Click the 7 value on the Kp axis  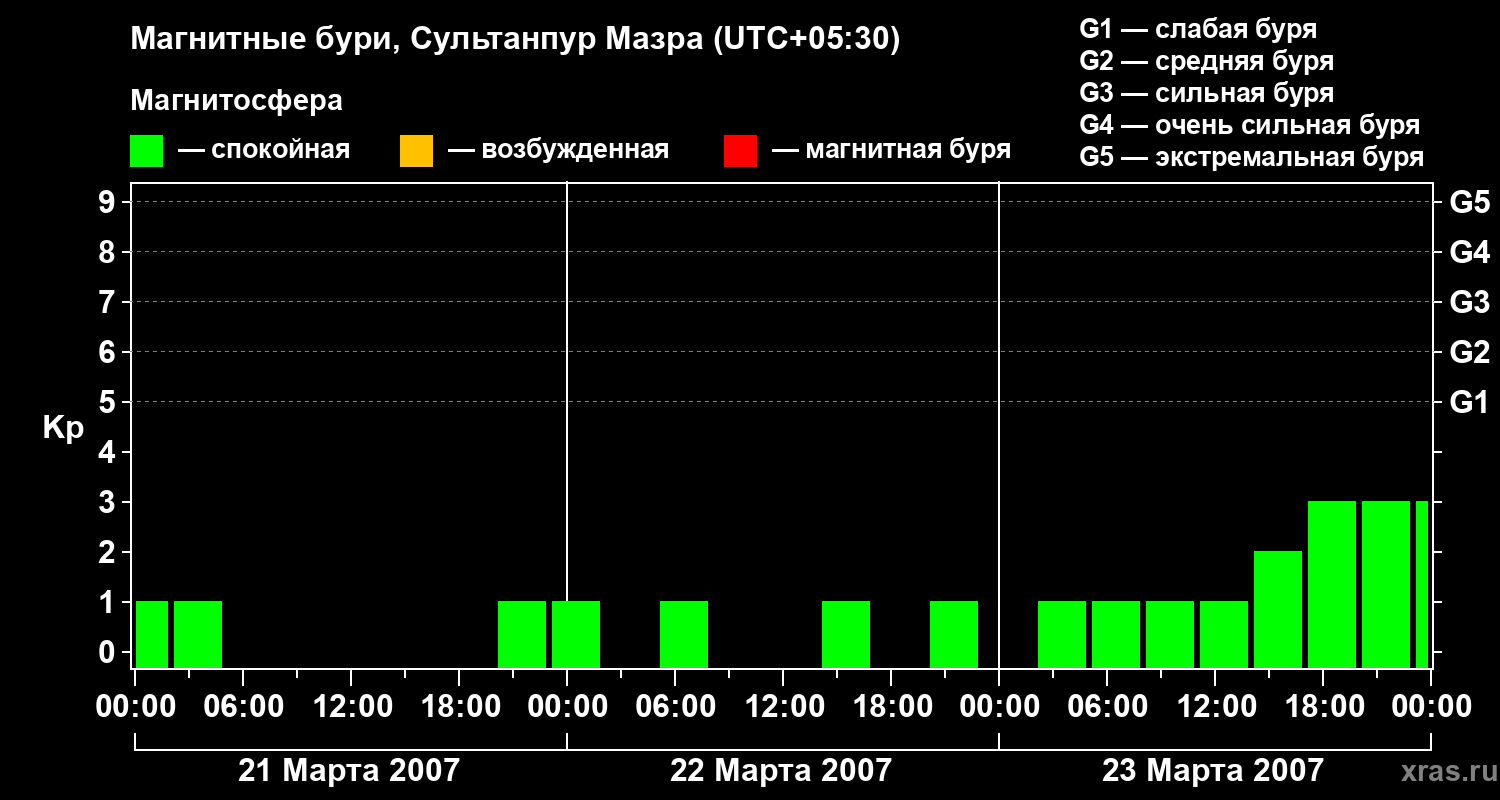tap(109, 302)
